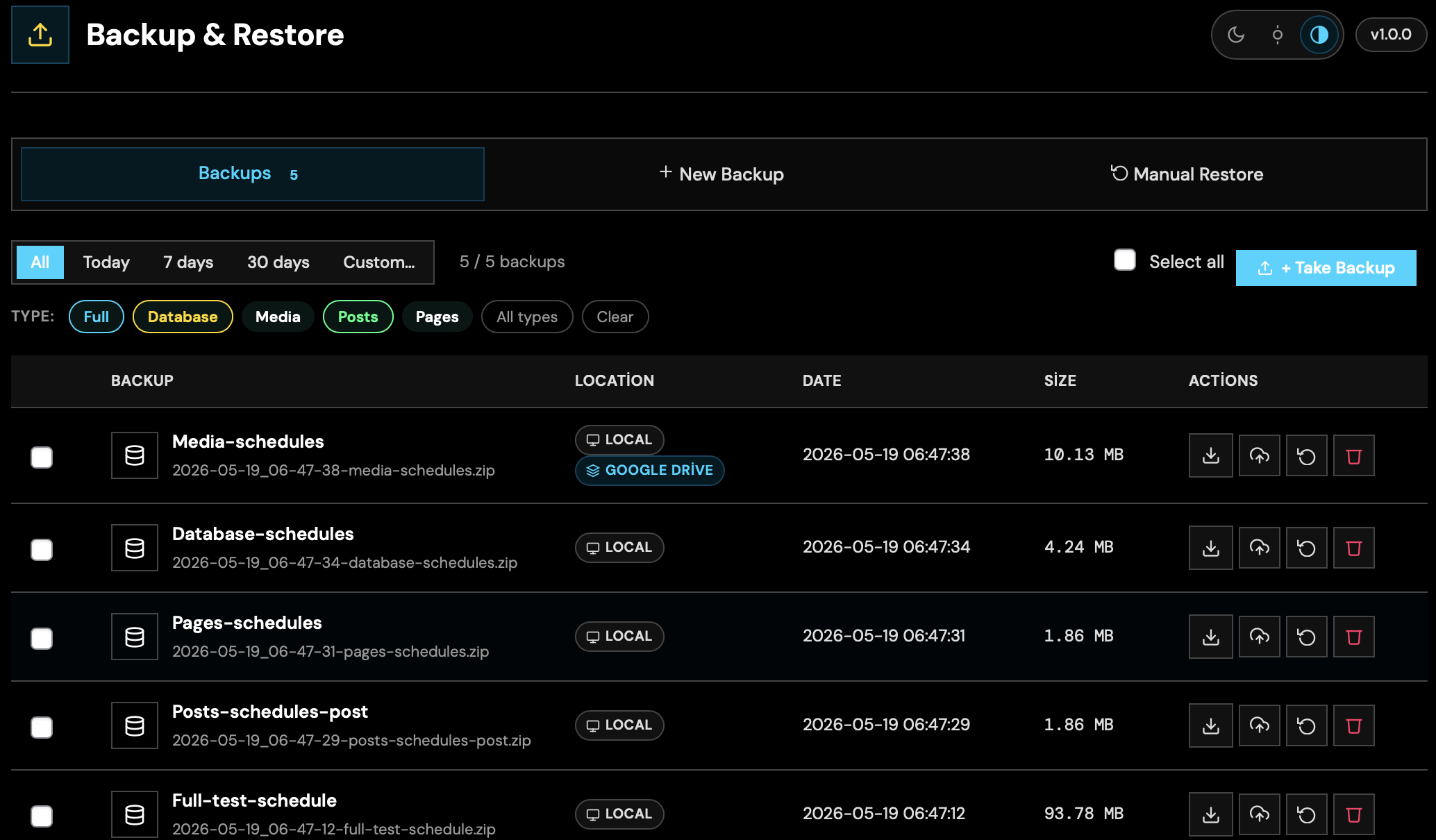Open the Backups tab

click(253, 174)
